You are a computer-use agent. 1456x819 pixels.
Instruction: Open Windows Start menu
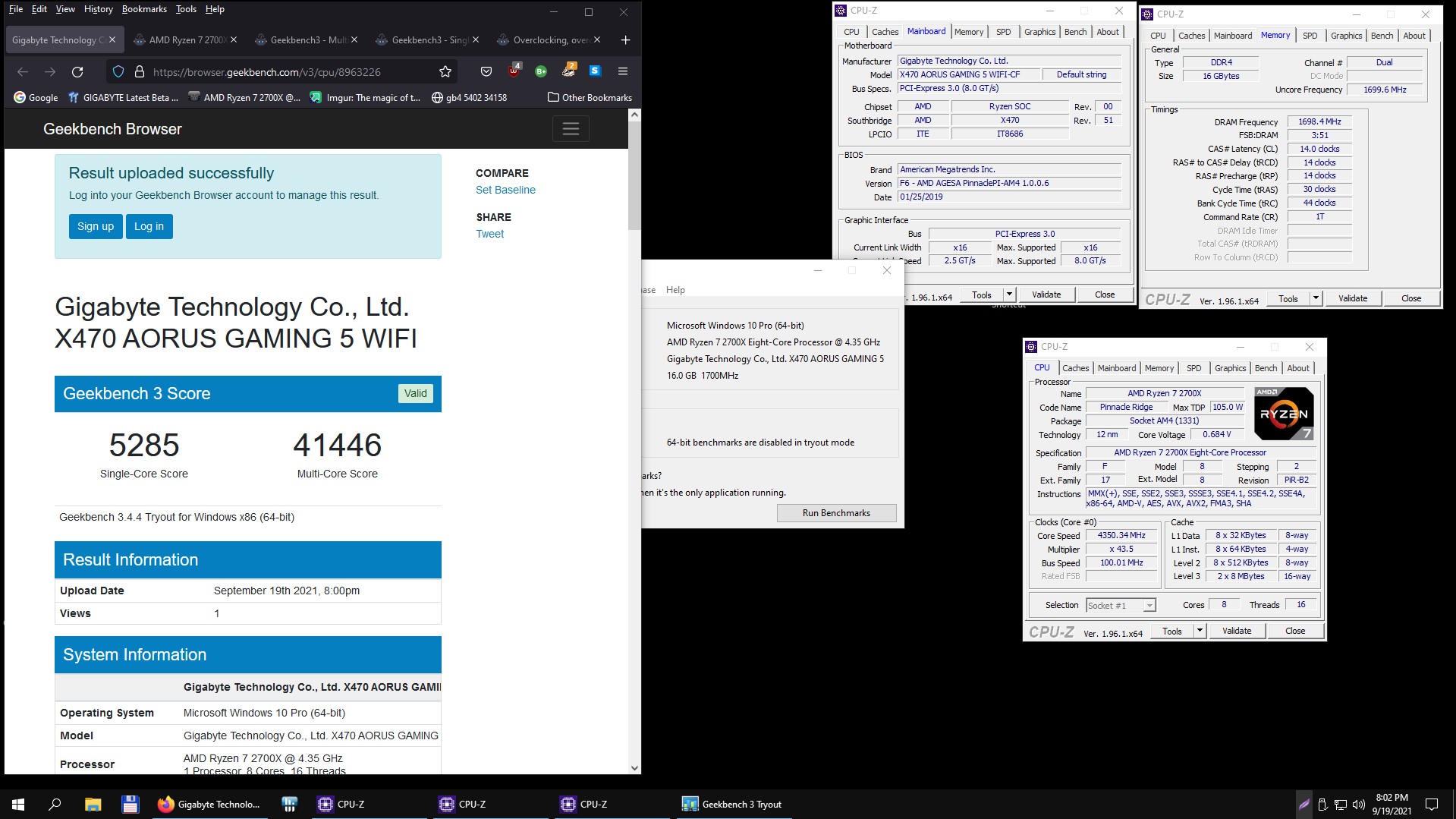click(x=18, y=805)
